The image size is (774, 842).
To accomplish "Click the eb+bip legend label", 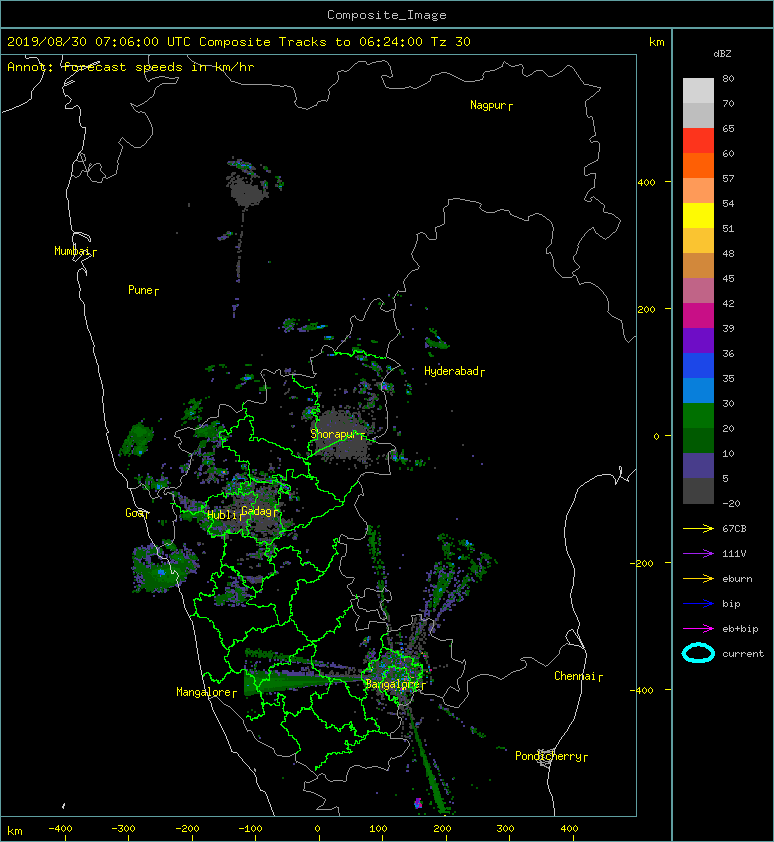I will pyautogui.click(x=740, y=629).
